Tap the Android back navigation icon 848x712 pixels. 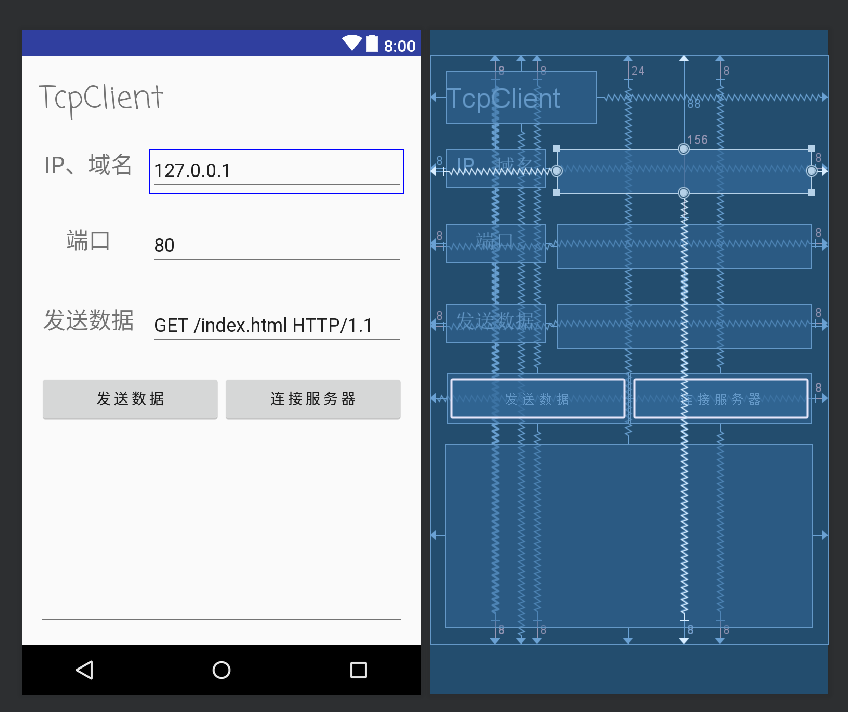point(85,670)
